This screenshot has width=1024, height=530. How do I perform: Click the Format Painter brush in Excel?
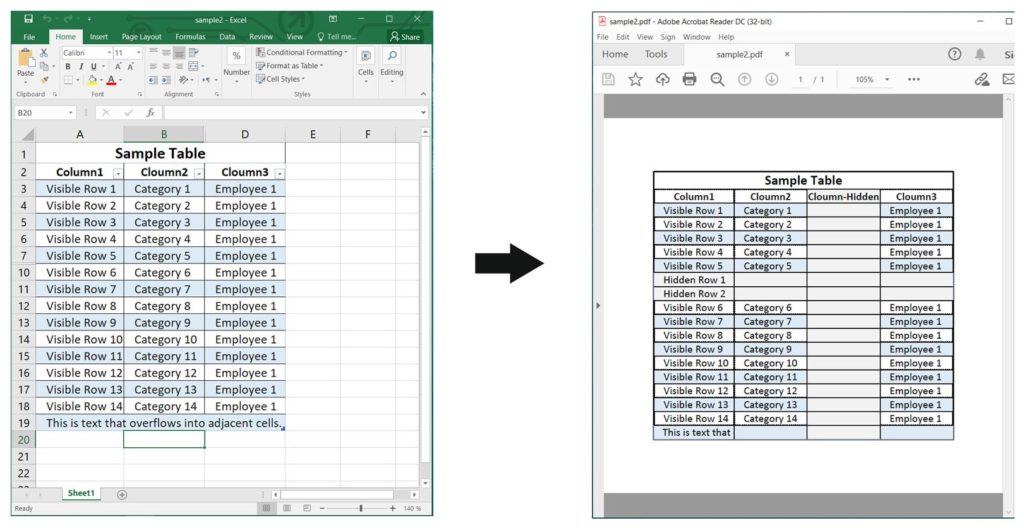pyautogui.click(x=43, y=80)
